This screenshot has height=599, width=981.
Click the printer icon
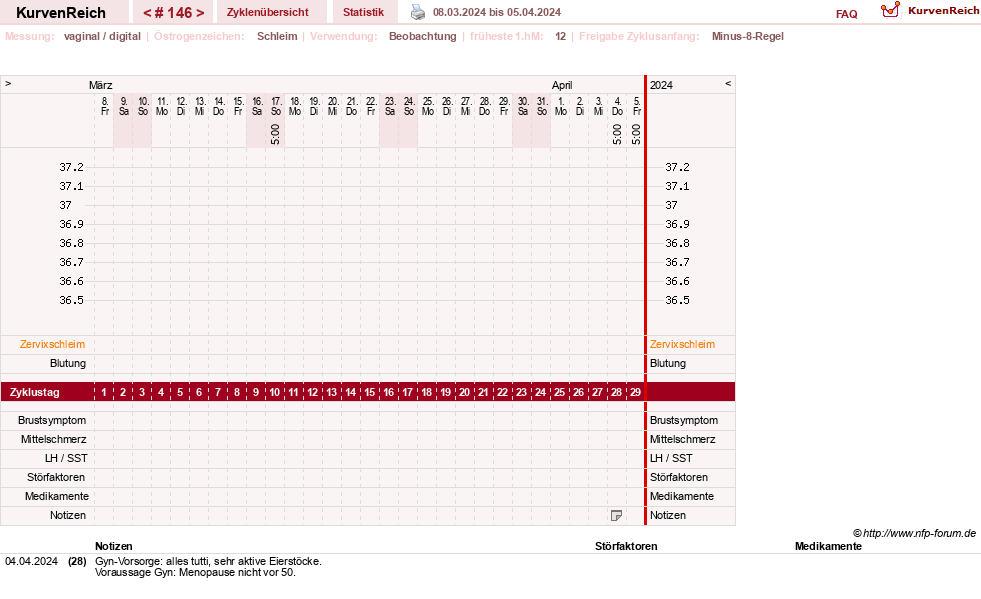tap(418, 12)
